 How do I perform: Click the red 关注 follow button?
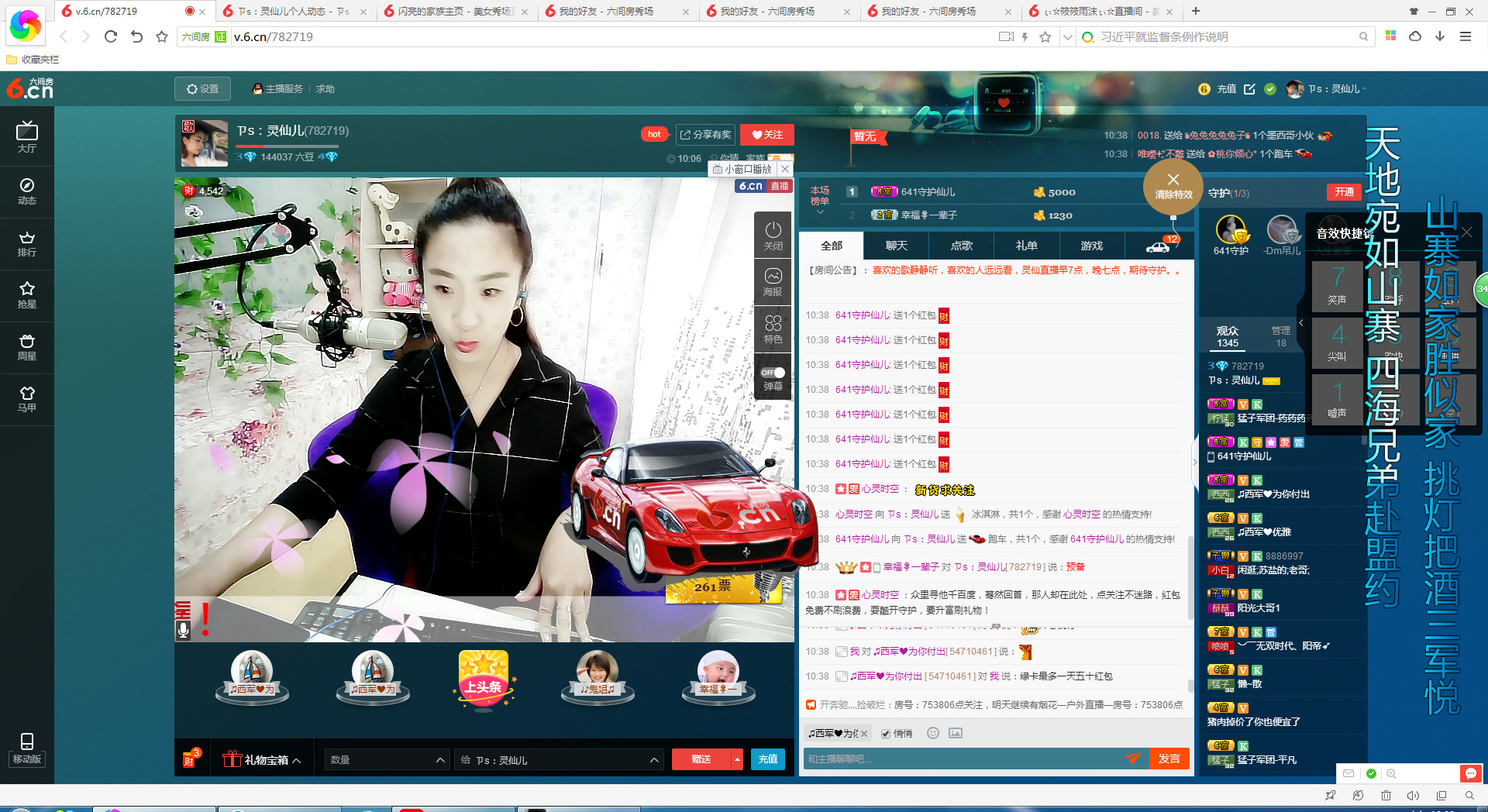(766, 135)
